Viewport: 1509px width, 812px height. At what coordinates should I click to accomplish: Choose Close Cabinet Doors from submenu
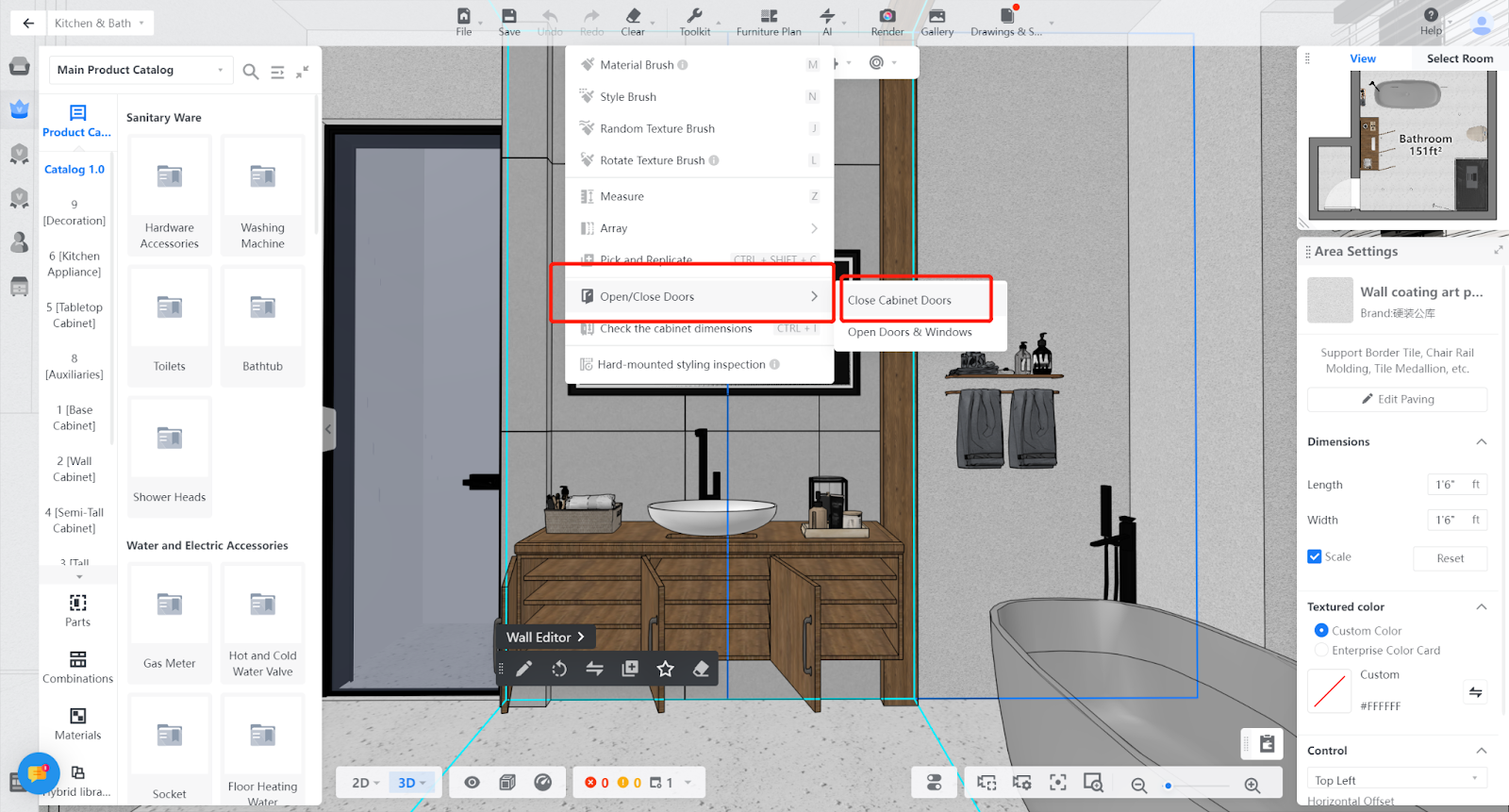[x=900, y=300]
